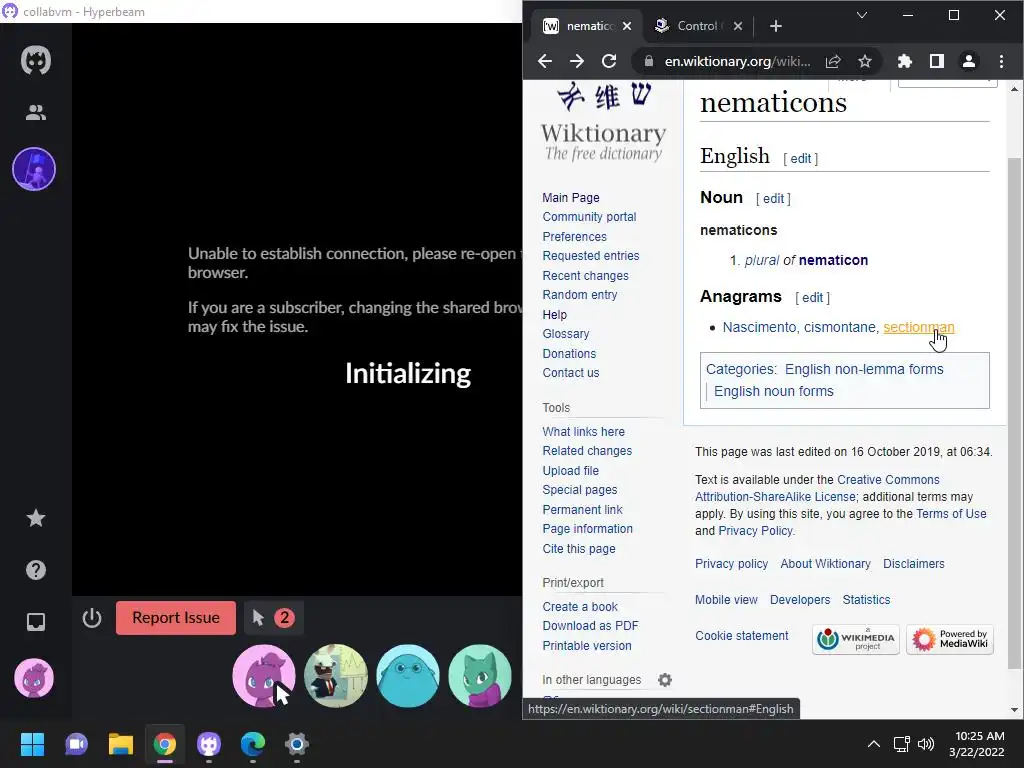The image size is (1024, 768).
Task: Open the Chrome profile icon
Action: coord(968,61)
